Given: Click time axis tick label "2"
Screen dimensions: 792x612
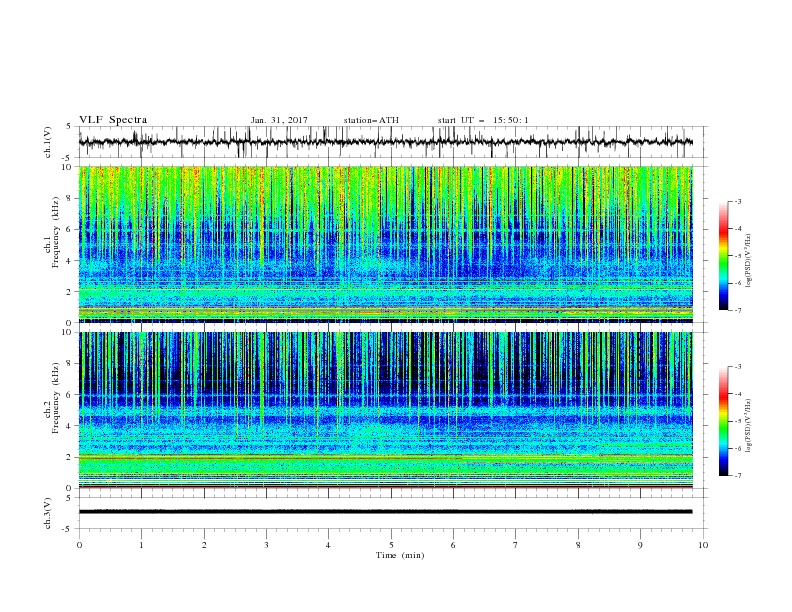Looking at the screenshot, I should coord(204,545).
